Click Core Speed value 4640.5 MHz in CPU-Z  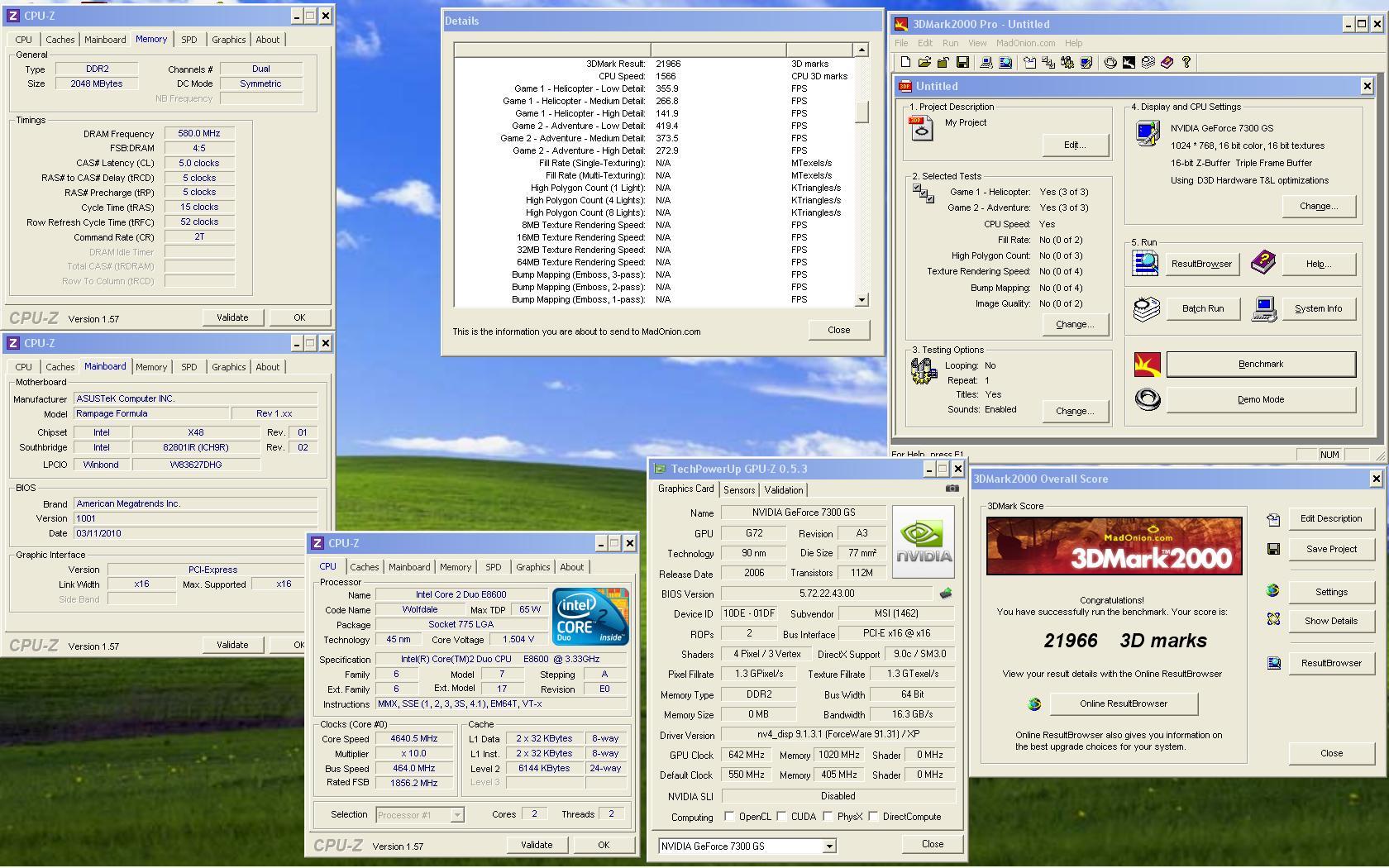(x=413, y=739)
